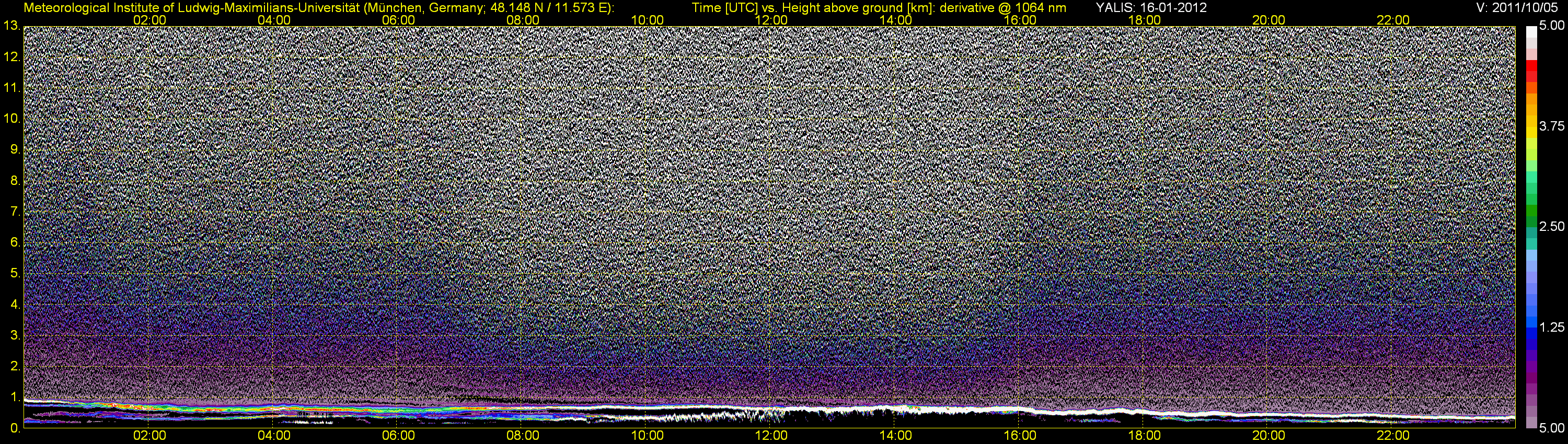Click the height axis label "9."
The image size is (1568, 444).
pos(15,149)
